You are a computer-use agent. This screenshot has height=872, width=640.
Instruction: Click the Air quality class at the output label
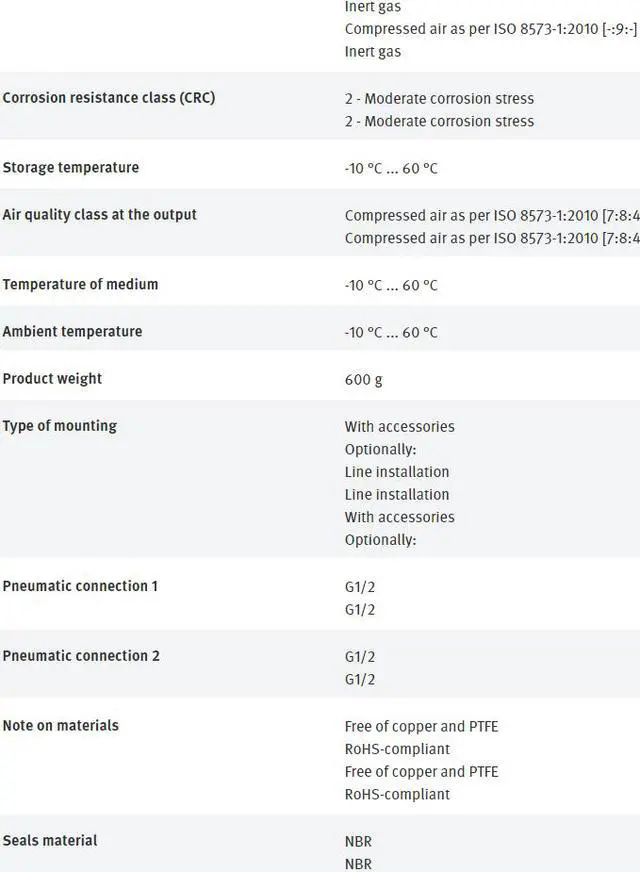[x=99, y=215]
